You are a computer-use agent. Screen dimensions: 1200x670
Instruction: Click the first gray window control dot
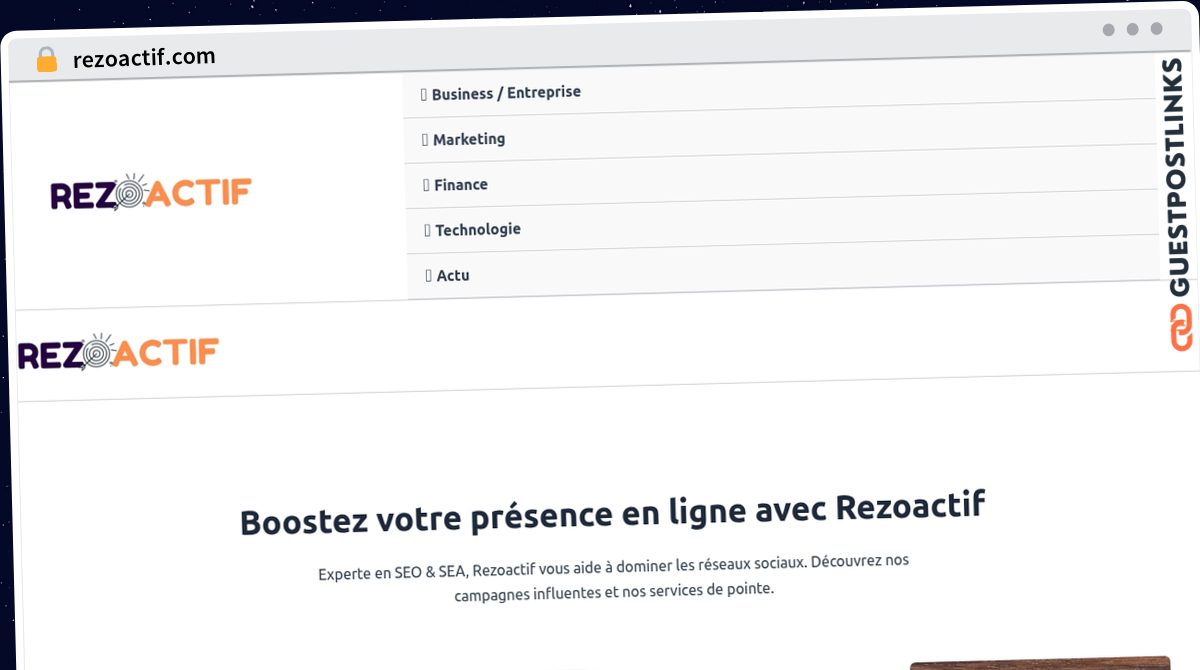[1108, 30]
